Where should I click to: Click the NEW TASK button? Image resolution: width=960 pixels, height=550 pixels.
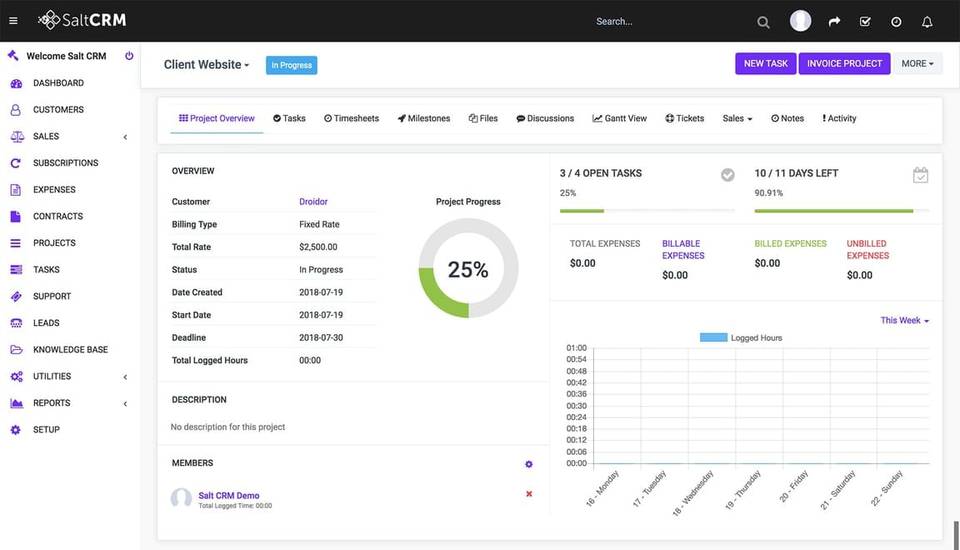766,64
